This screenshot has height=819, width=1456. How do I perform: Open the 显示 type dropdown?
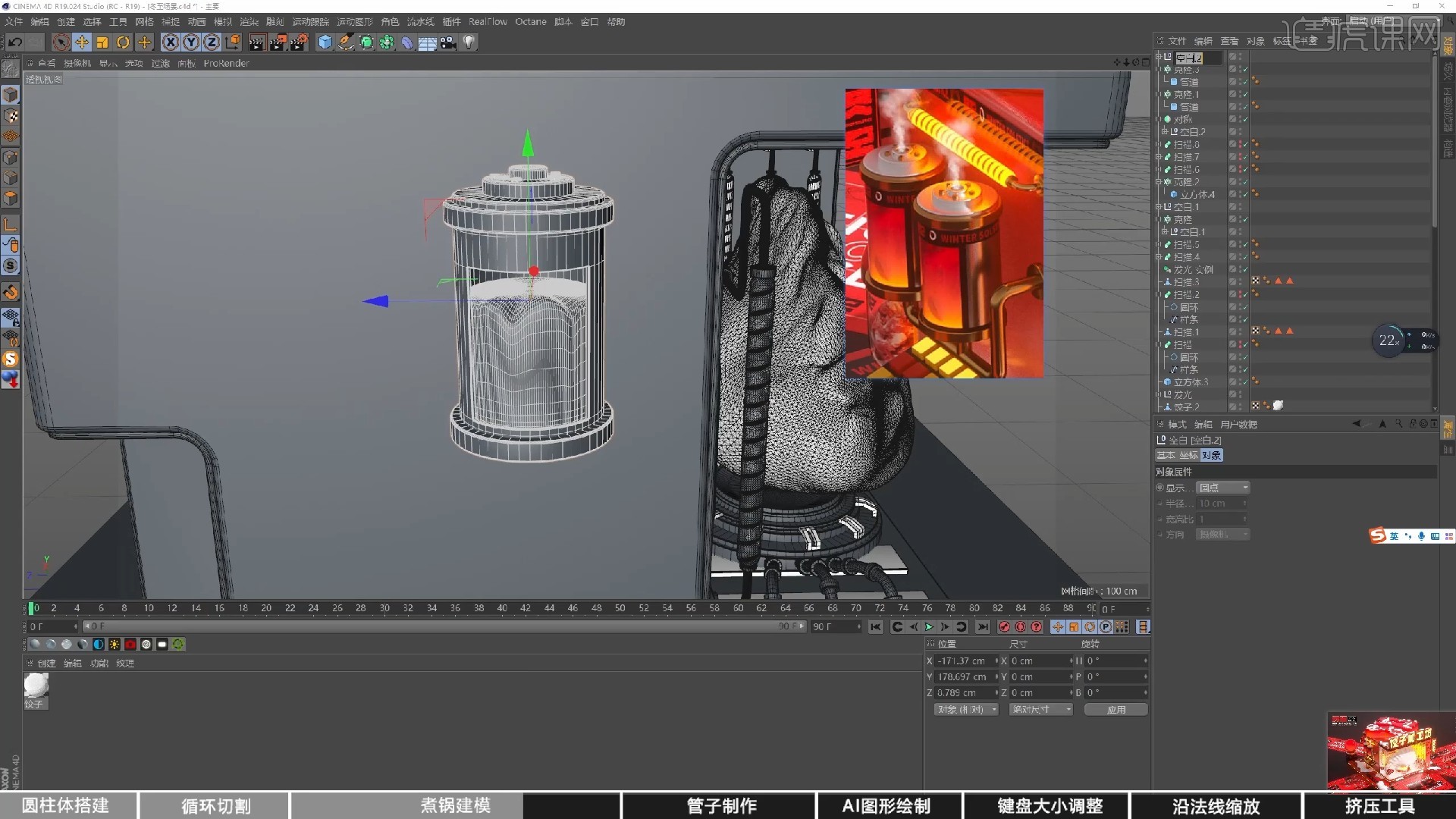[1222, 488]
